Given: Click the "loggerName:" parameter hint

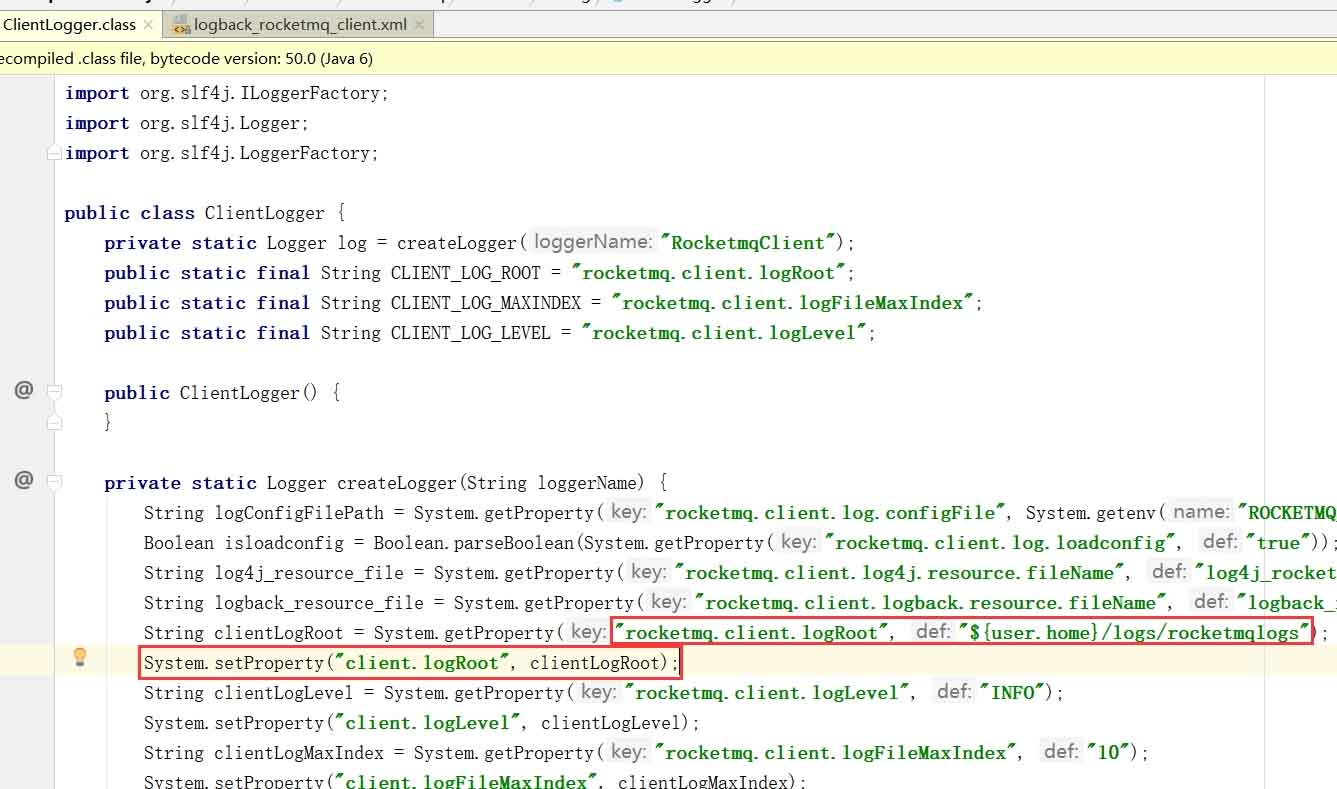Looking at the screenshot, I should tap(594, 242).
